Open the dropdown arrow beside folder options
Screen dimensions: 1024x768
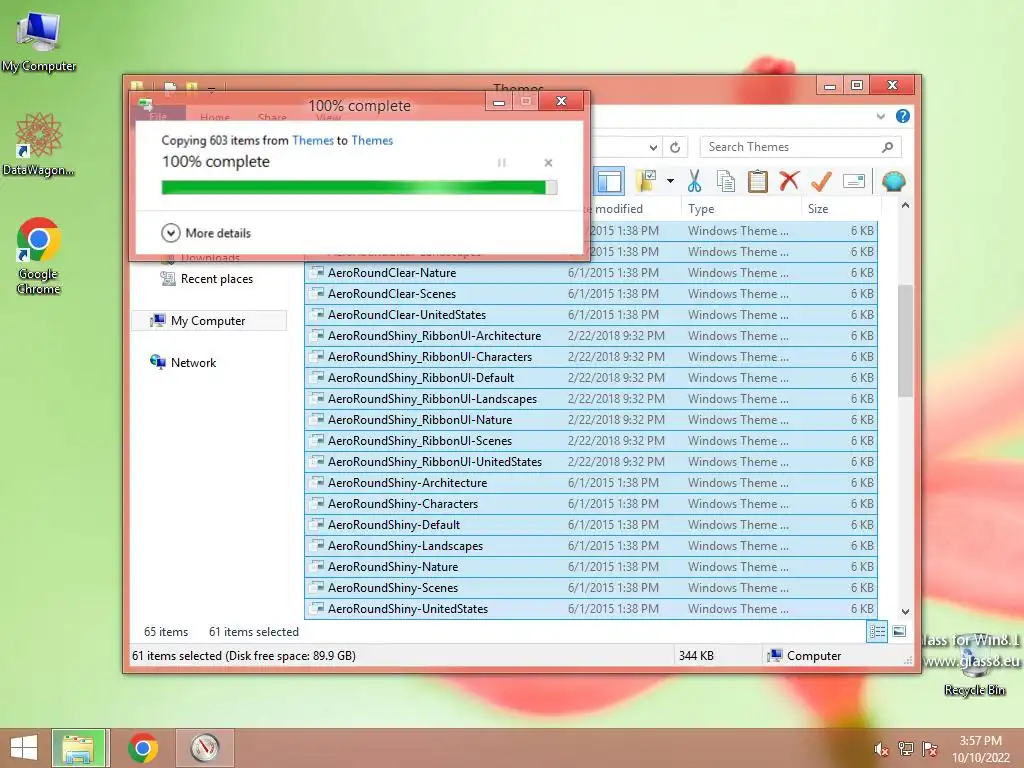coord(670,181)
